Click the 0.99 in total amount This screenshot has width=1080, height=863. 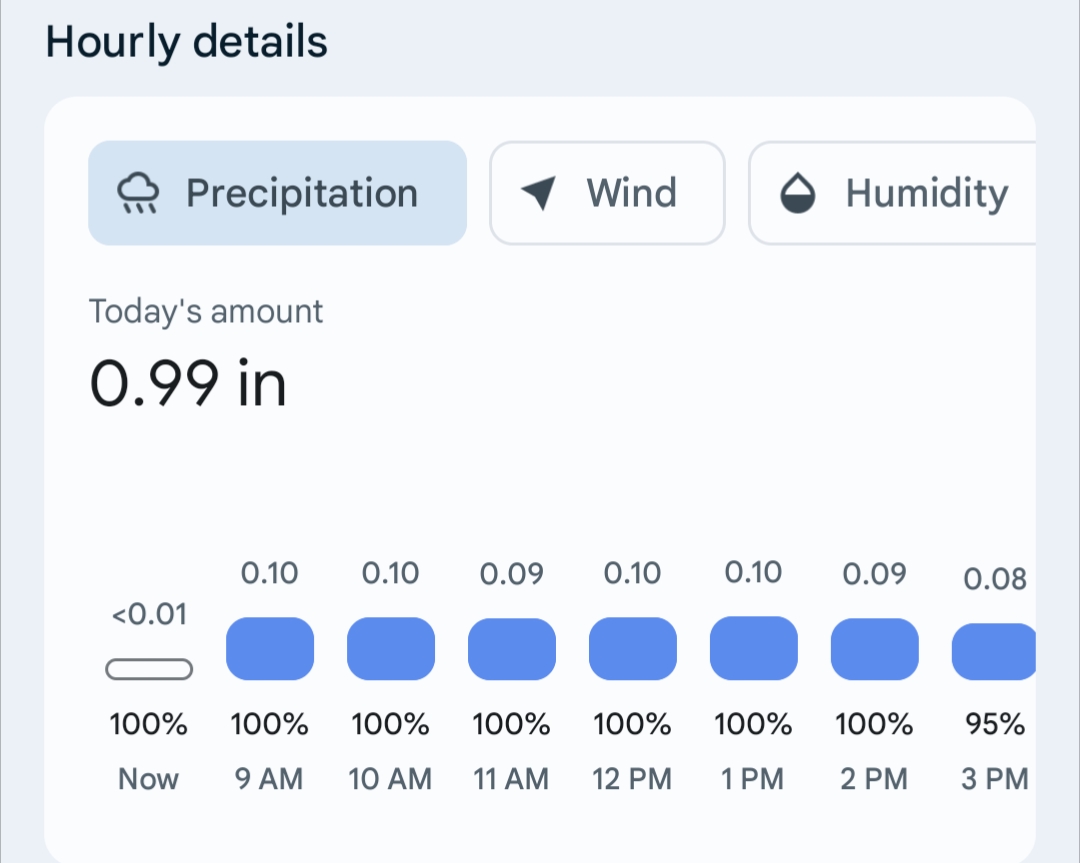click(x=188, y=383)
